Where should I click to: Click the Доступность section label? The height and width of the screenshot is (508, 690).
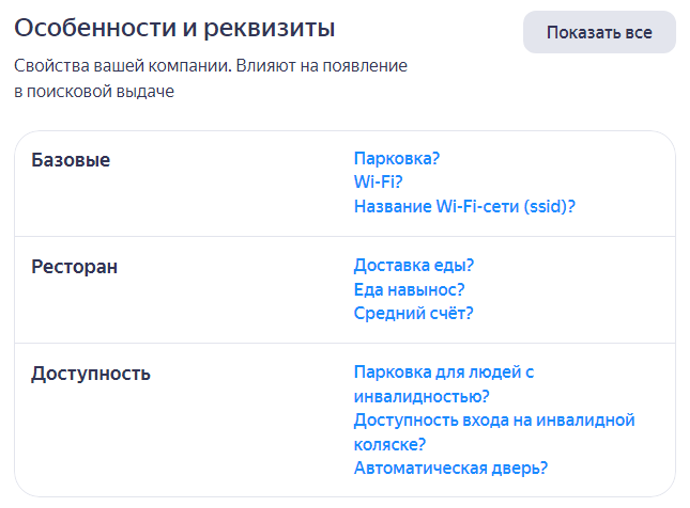(91, 374)
